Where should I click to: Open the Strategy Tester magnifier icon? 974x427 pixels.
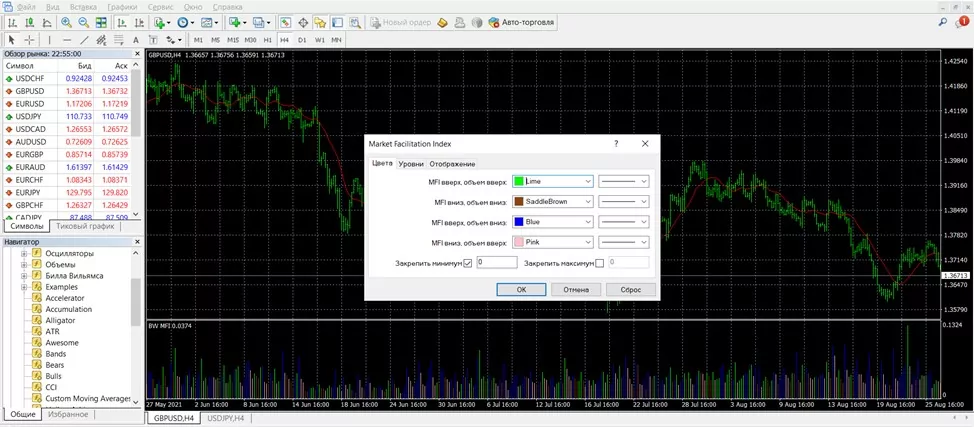pos(355,23)
